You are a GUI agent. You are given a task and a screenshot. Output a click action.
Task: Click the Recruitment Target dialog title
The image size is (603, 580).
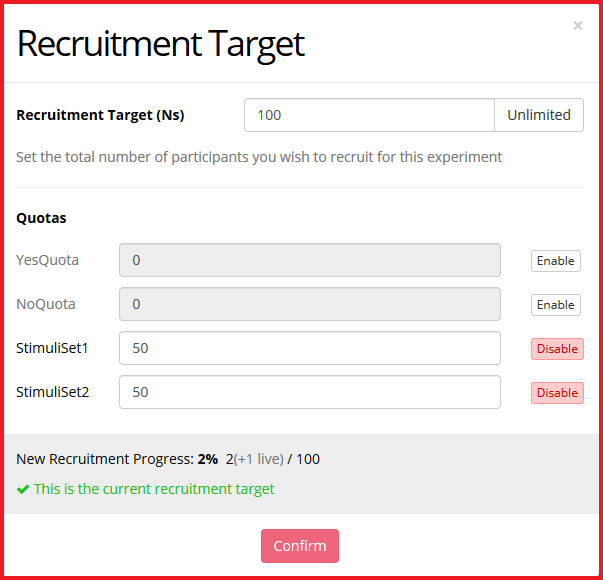pos(160,44)
